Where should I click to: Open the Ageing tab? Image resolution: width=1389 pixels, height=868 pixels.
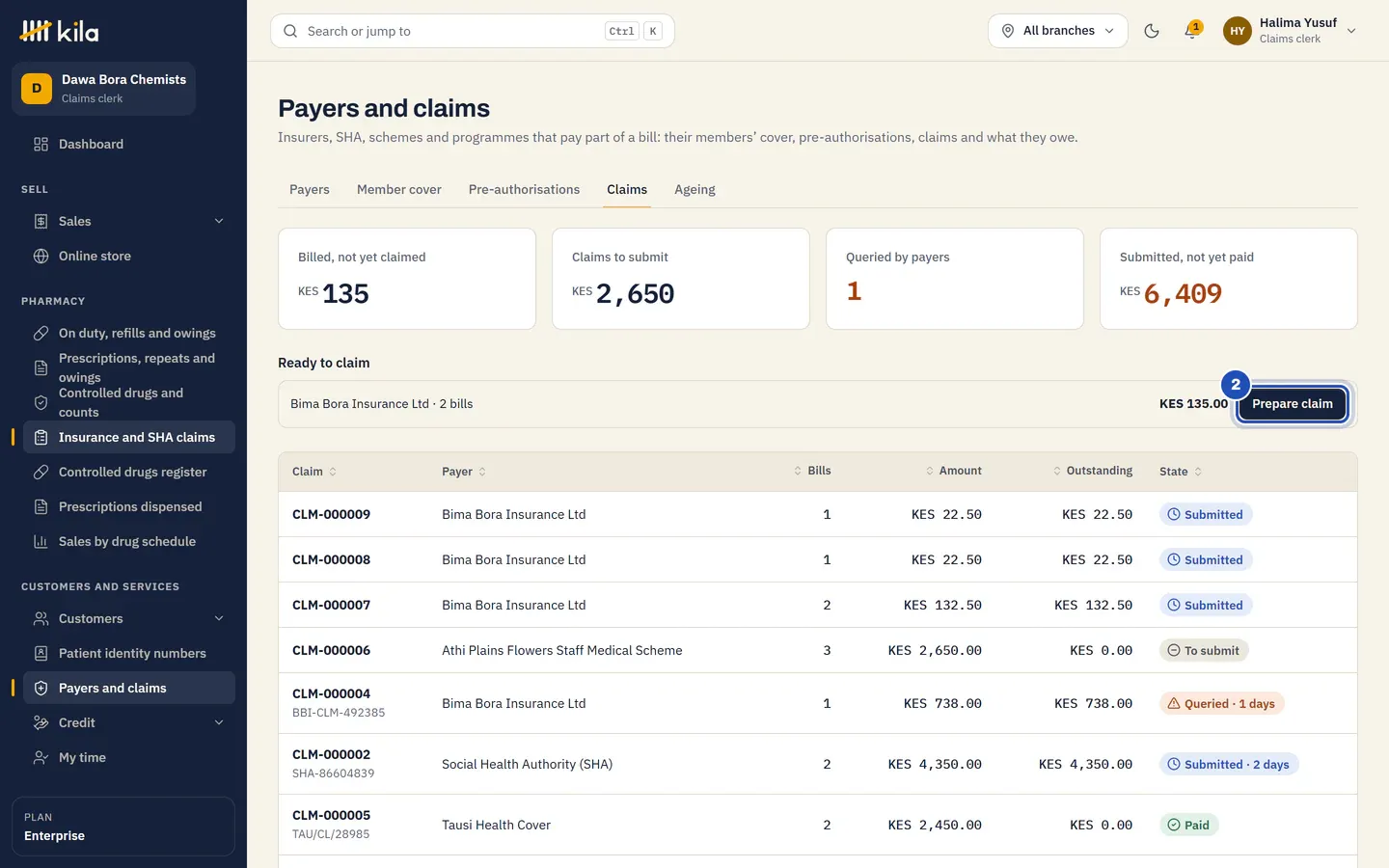click(x=694, y=190)
